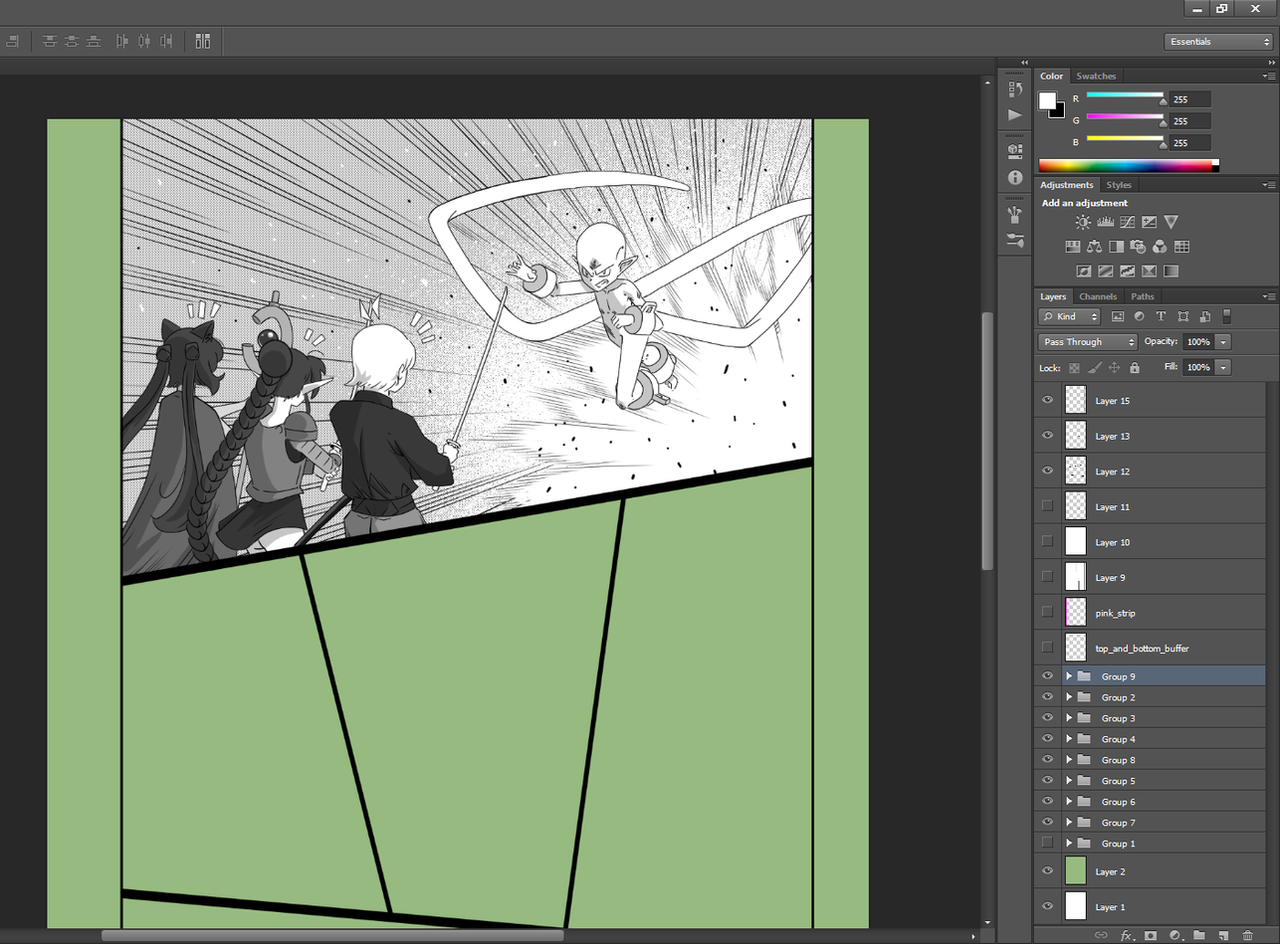Filter layers by smart objects icon
1280x944 pixels.
coord(1205,316)
